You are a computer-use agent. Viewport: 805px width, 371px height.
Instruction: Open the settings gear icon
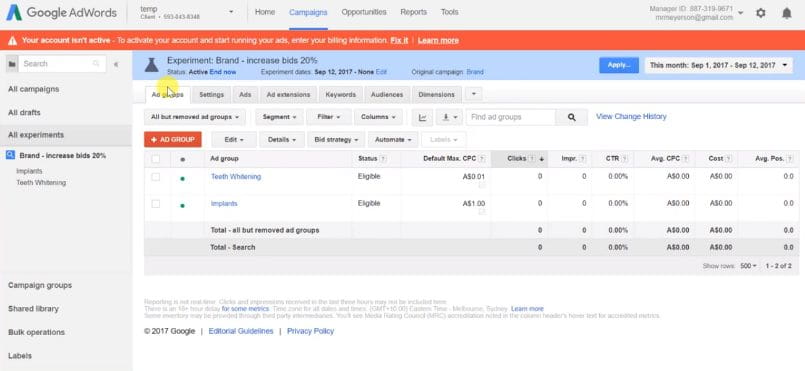point(761,13)
